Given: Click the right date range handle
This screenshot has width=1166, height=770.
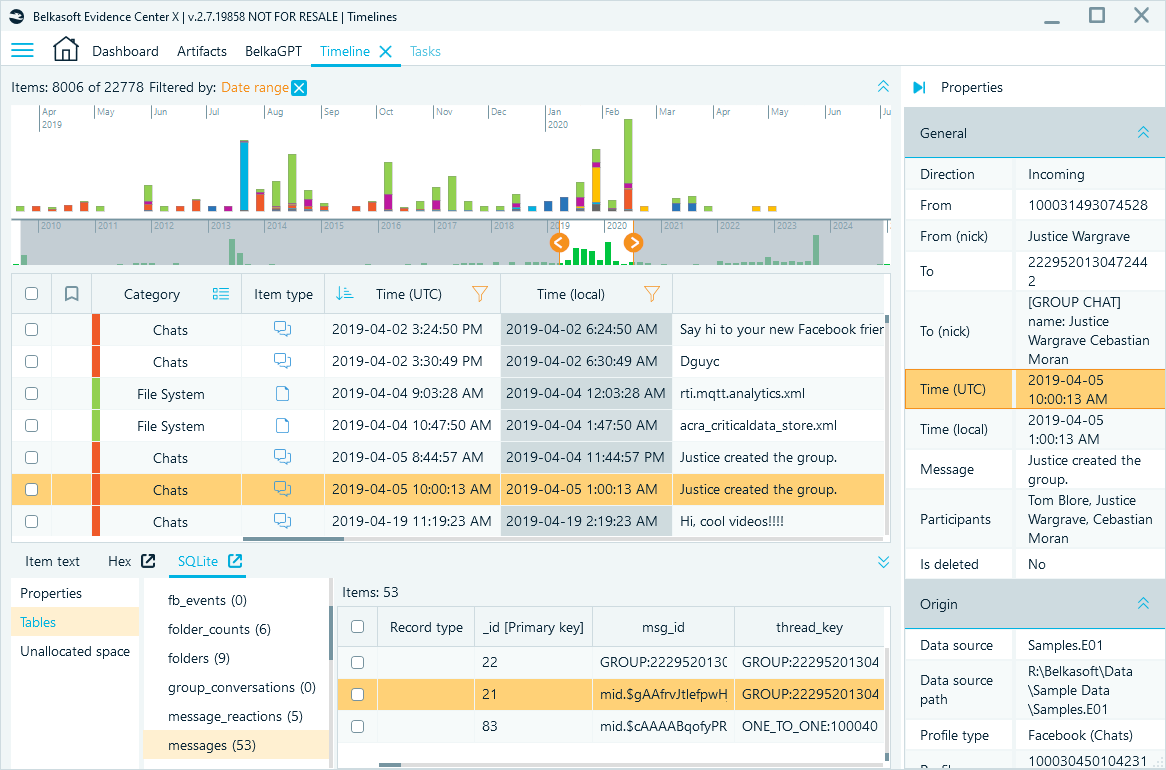Looking at the screenshot, I should point(633,243).
